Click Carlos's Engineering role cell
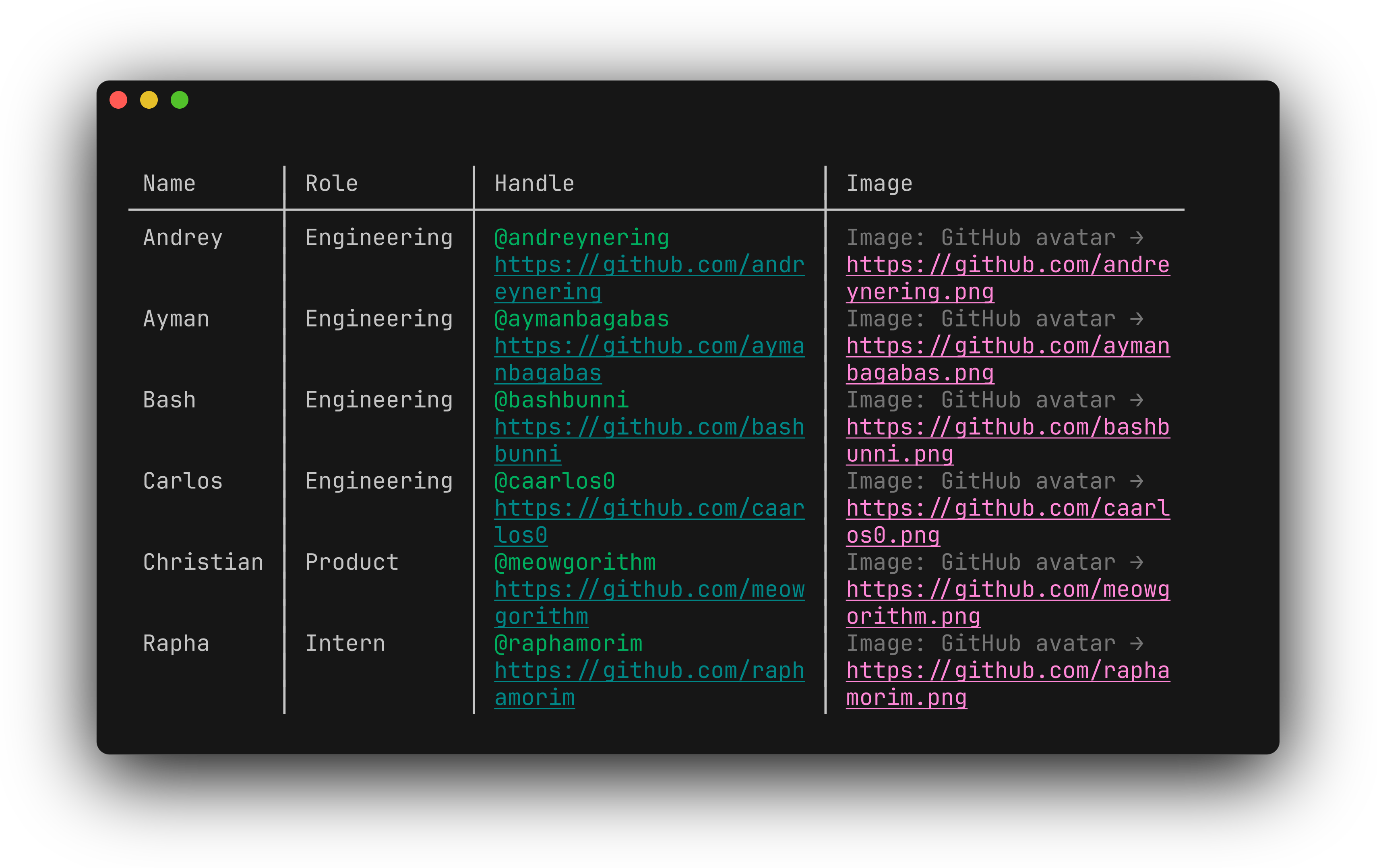This screenshot has width=1377, height=868. click(379, 482)
